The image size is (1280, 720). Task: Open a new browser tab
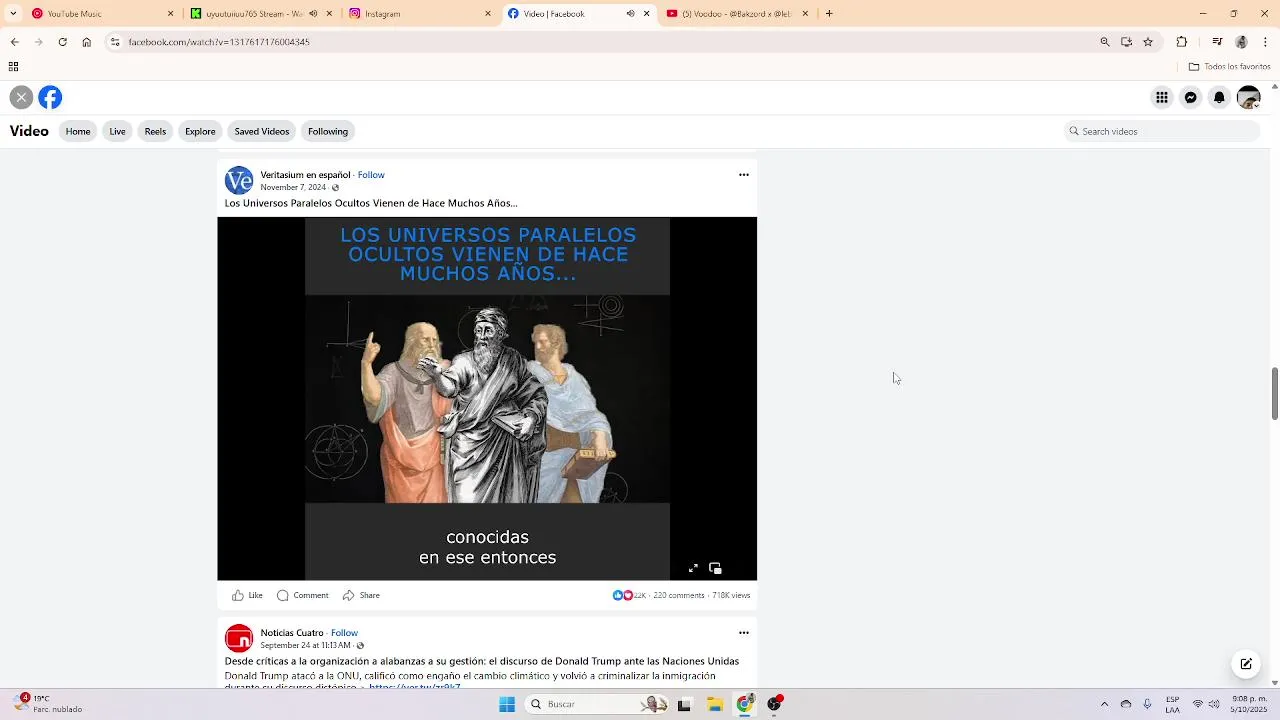tap(829, 14)
